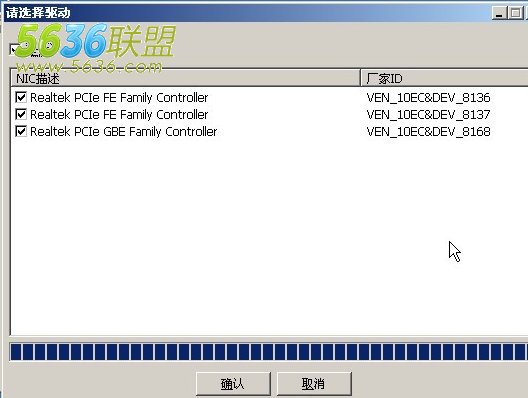Toggle checkbox for the DEV_8137 FE Controller
Viewport: 528px width, 398px height.
21,114
